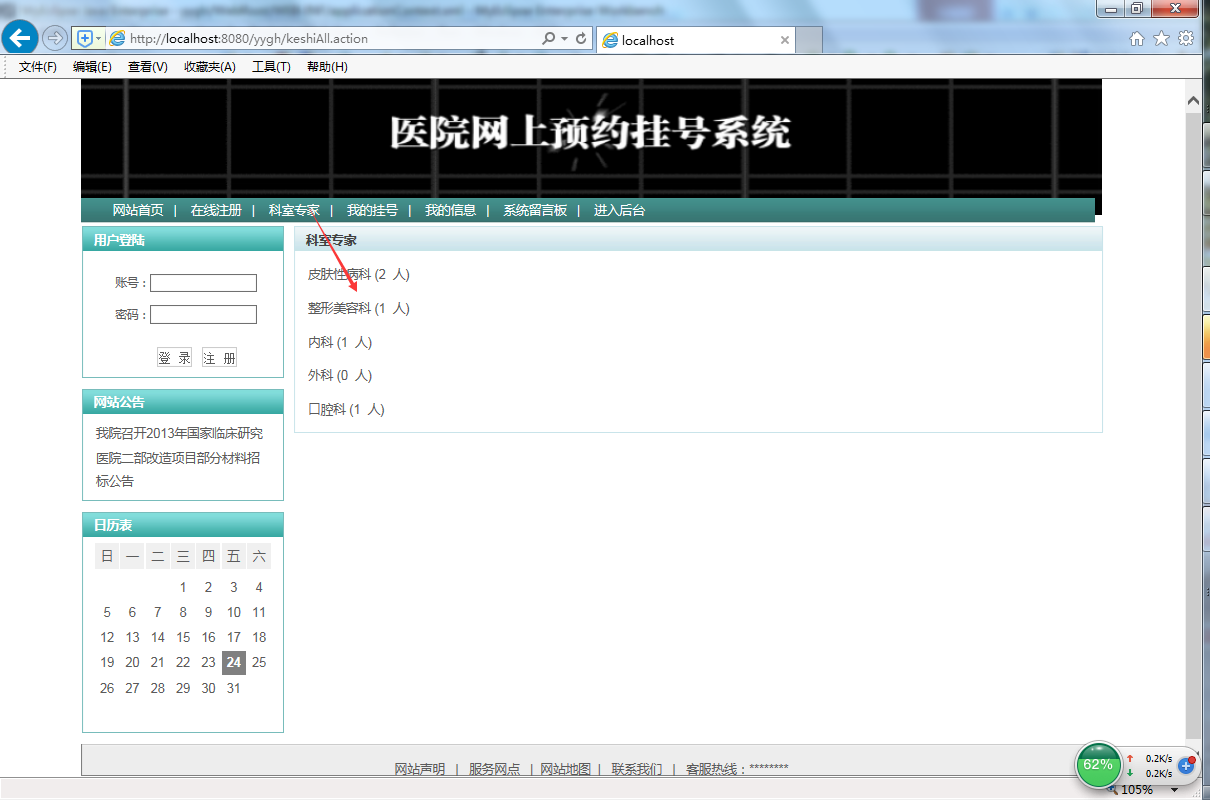Click 联系我们 footer link

point(637,769)
